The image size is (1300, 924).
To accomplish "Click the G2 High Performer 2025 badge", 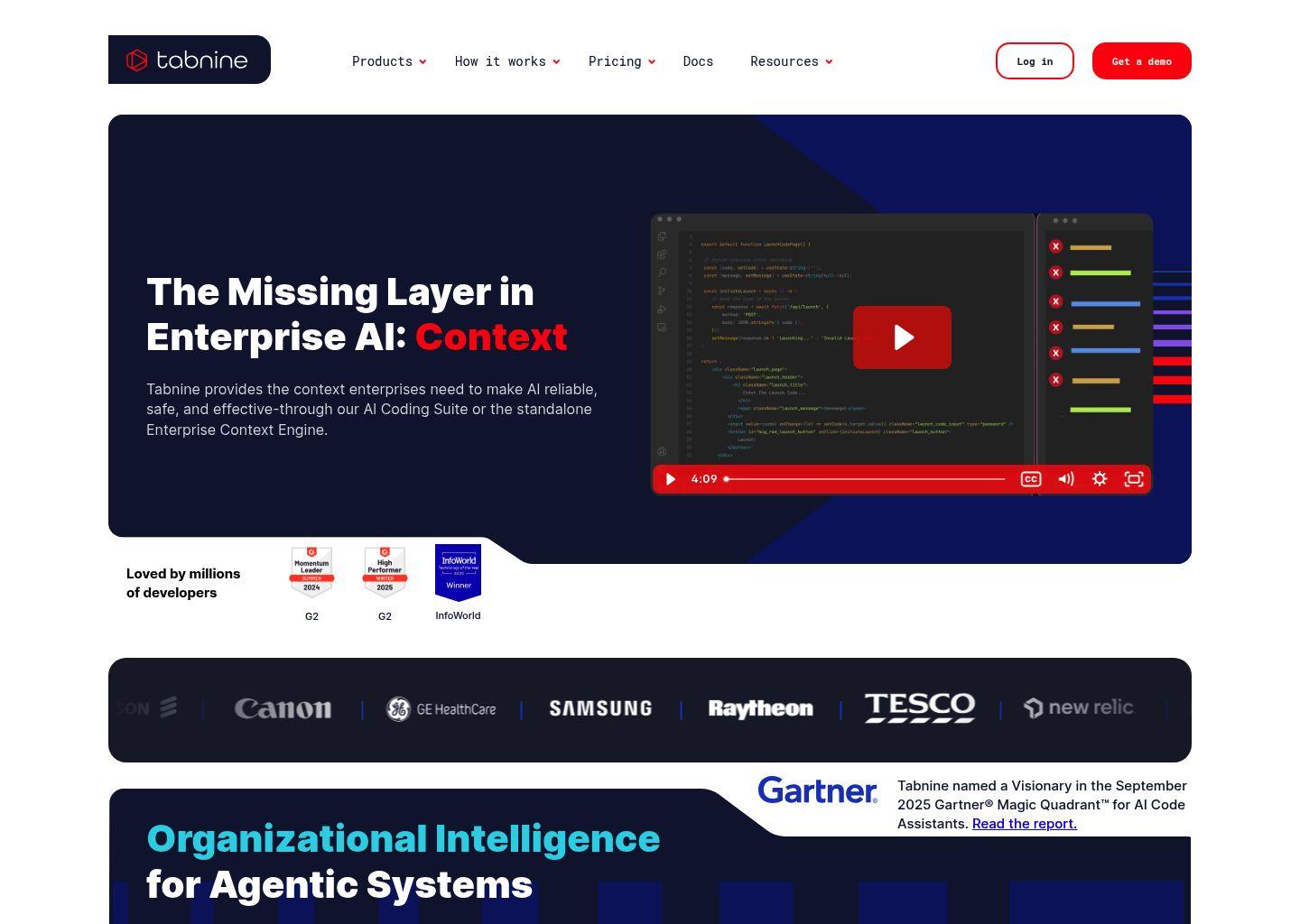I will (x=385, y=572).
